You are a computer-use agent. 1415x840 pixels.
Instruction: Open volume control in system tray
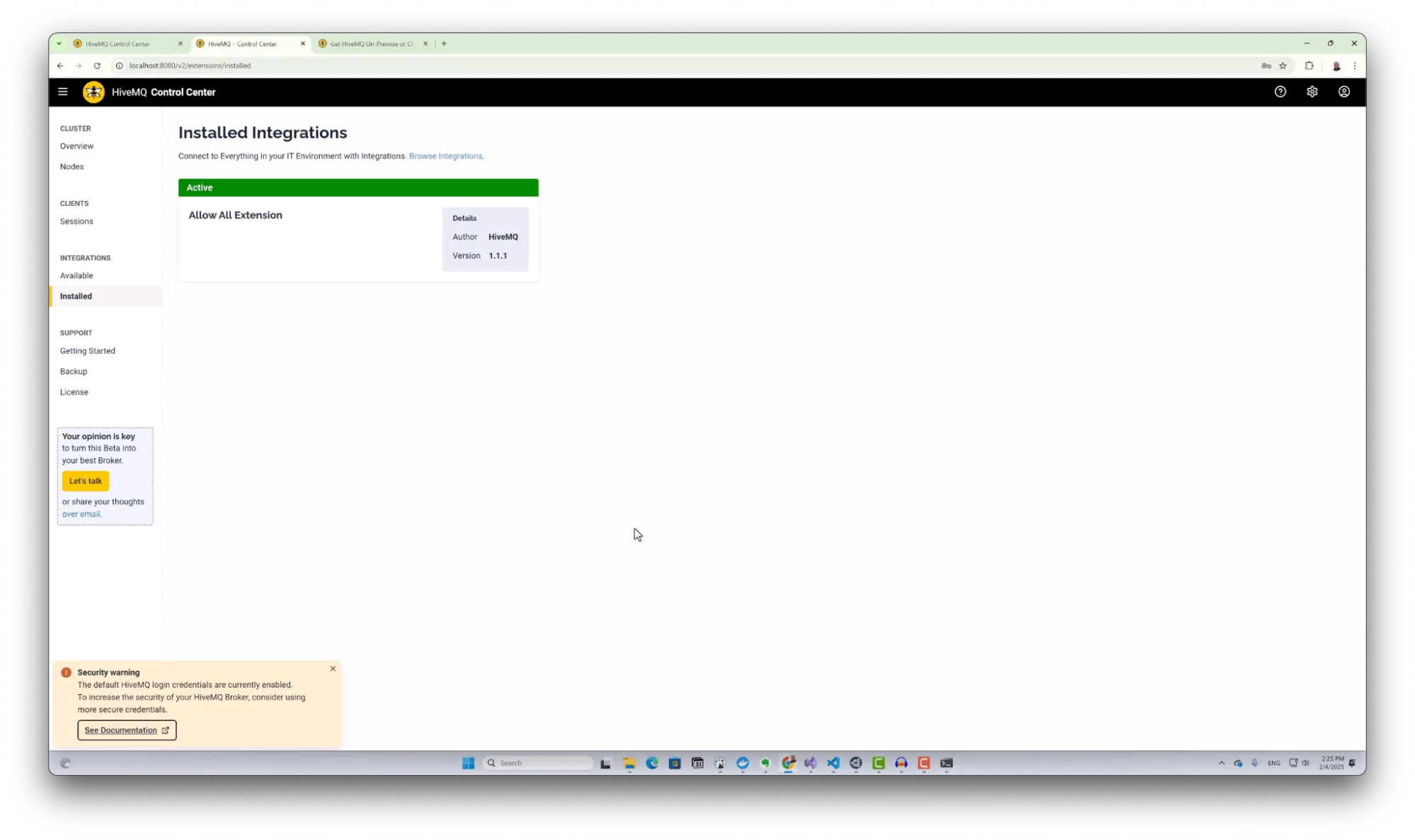(1305, 763)
